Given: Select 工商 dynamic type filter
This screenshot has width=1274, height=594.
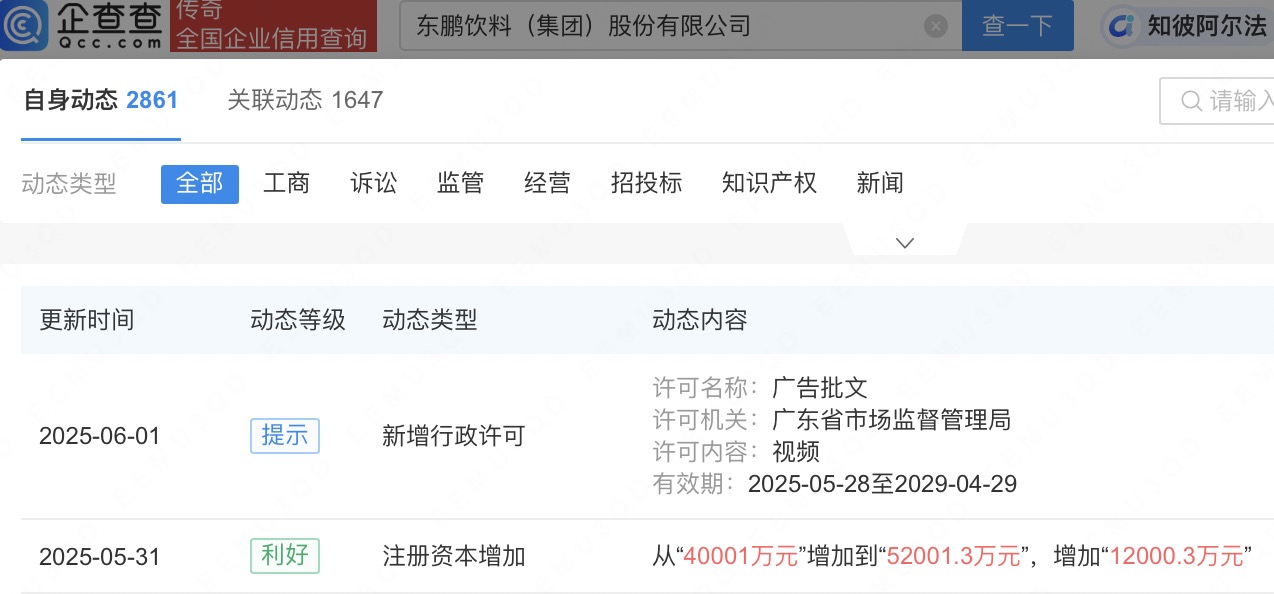Looking at the screenshot, I should 287,183.
